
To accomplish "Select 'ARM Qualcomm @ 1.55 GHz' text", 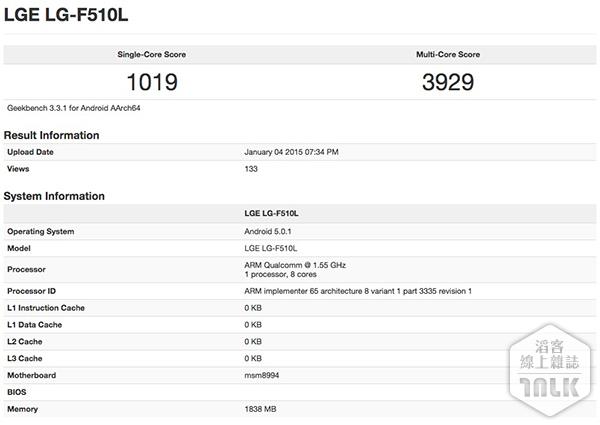I will click(295, 265).
